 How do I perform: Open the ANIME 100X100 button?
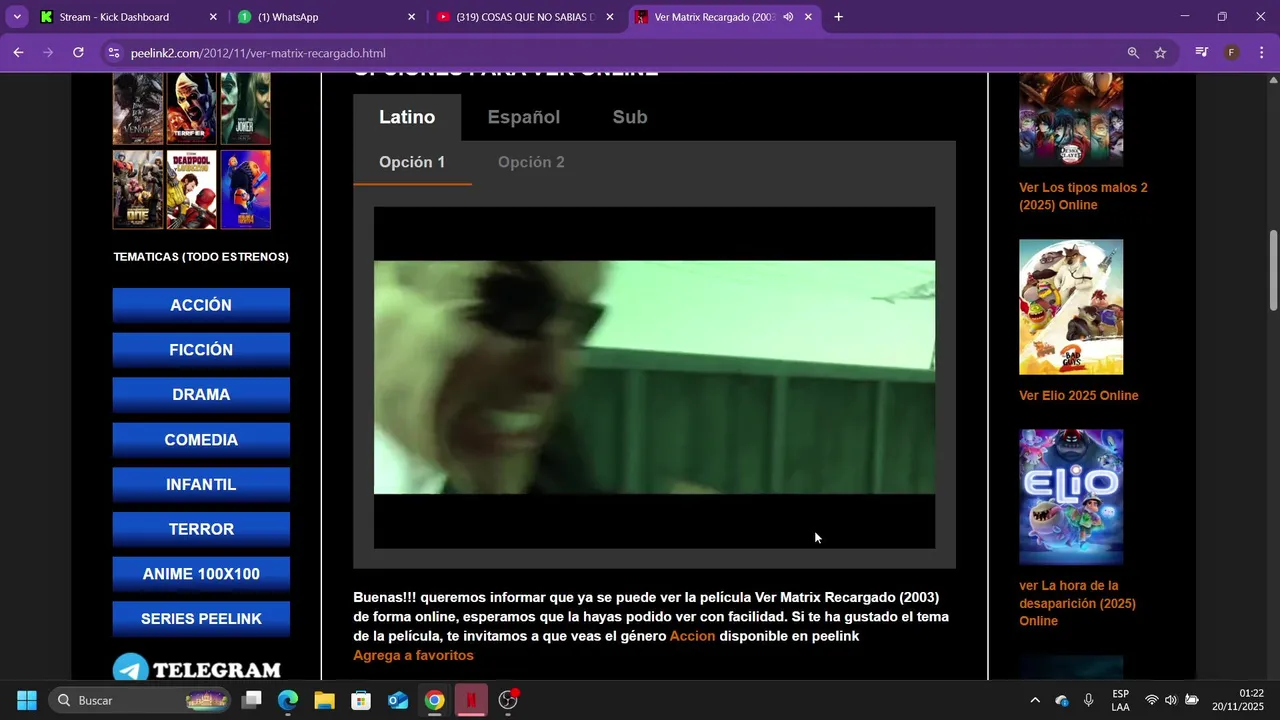click(x=201, y=574)
